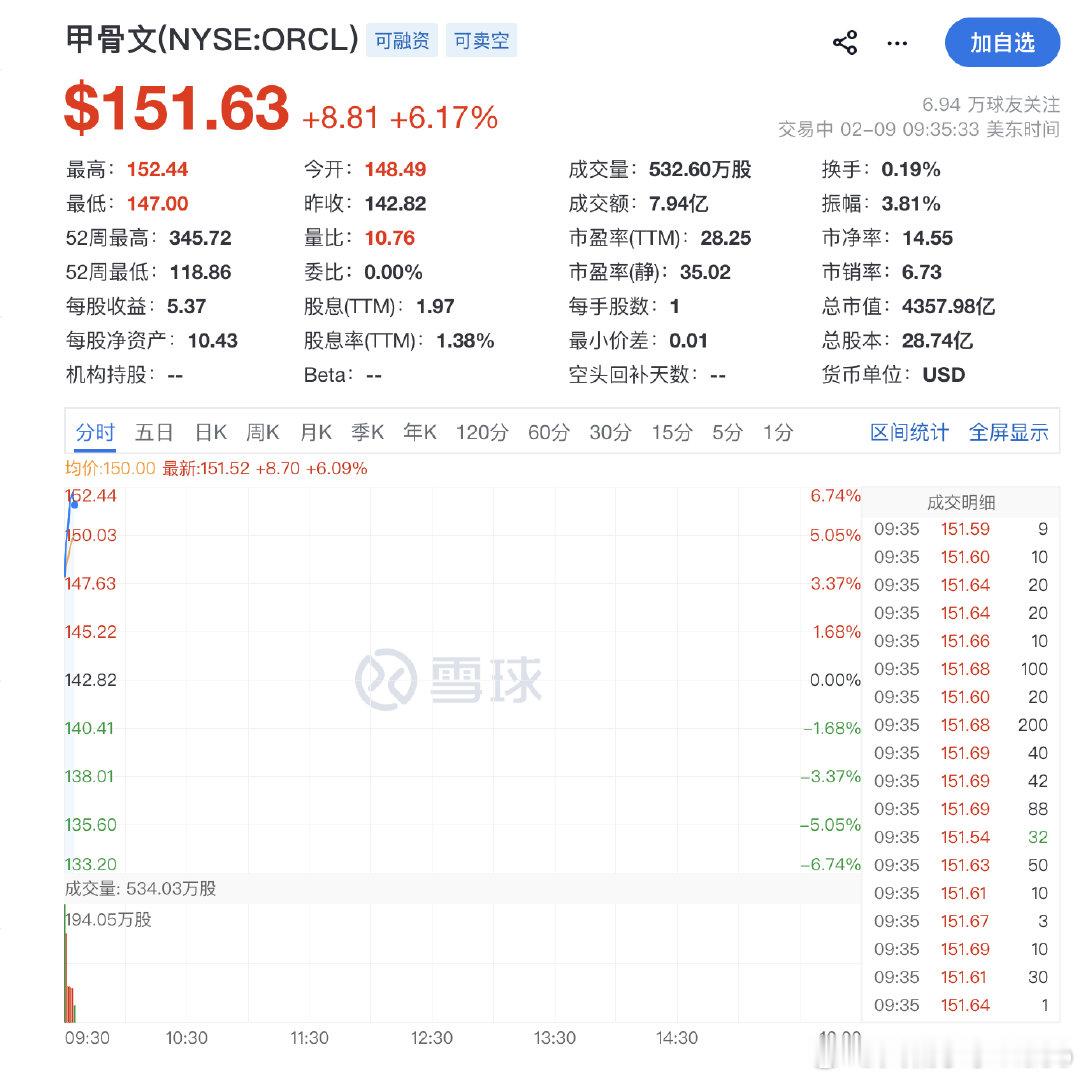Click the 市盈率(静) value 35.02
Viewport: 1082px width, 1080px height.
tap(705, 273)
